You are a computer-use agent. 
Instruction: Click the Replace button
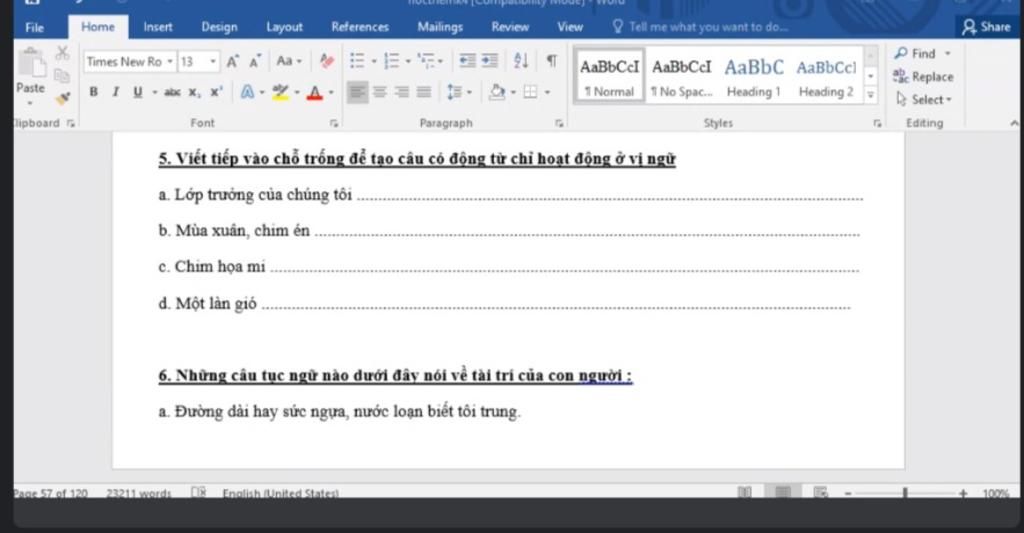coord(923,76)
